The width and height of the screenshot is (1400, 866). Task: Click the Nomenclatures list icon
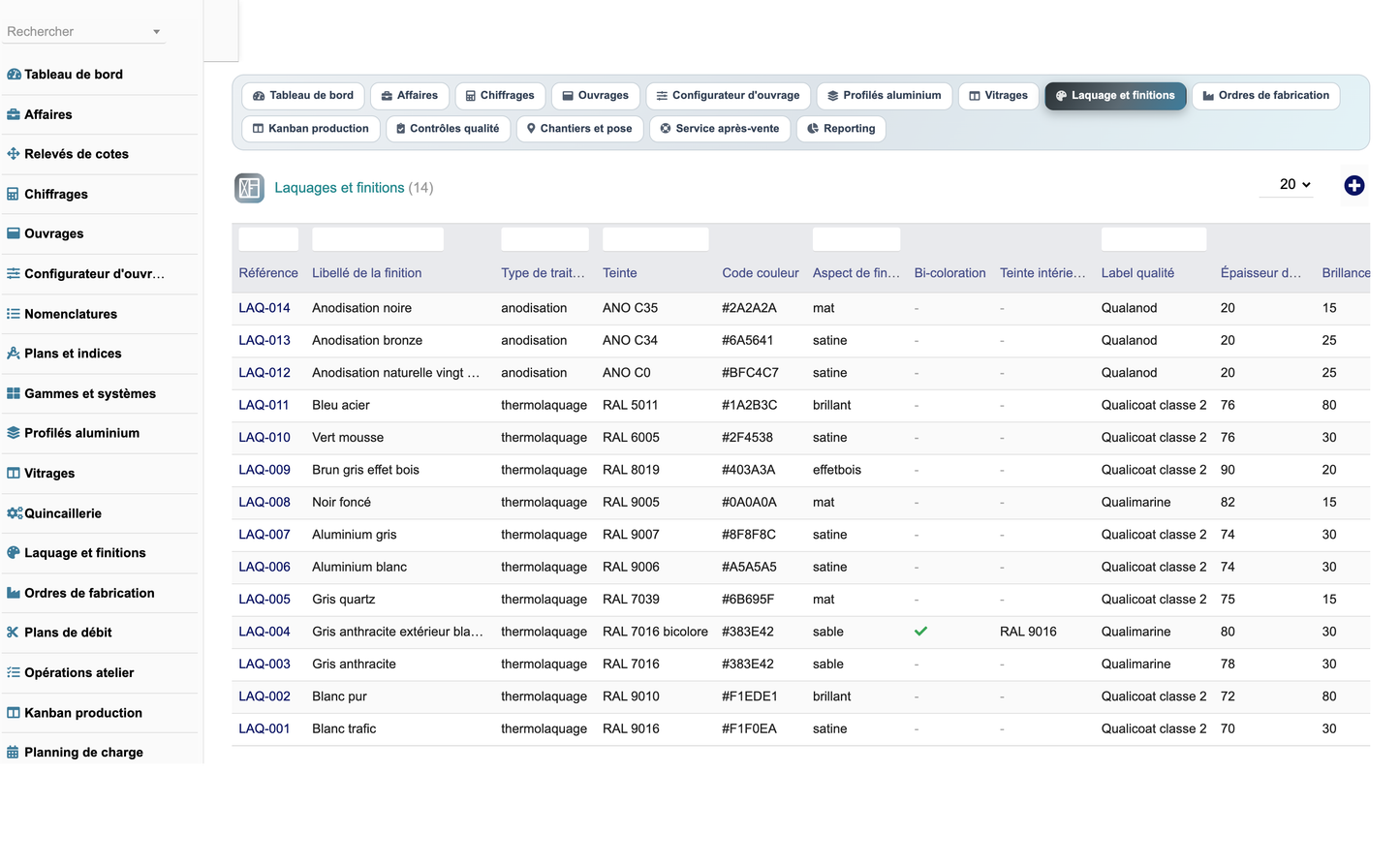tap(14, 314)
